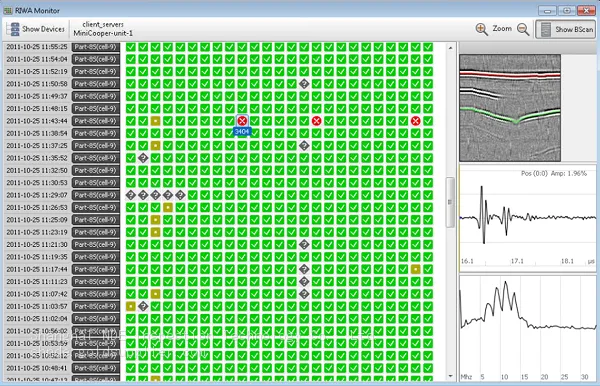Click the fifth gray unknown cell in 11:29:07 row
This screenshot has width=600, height=386.
(180, 195)
